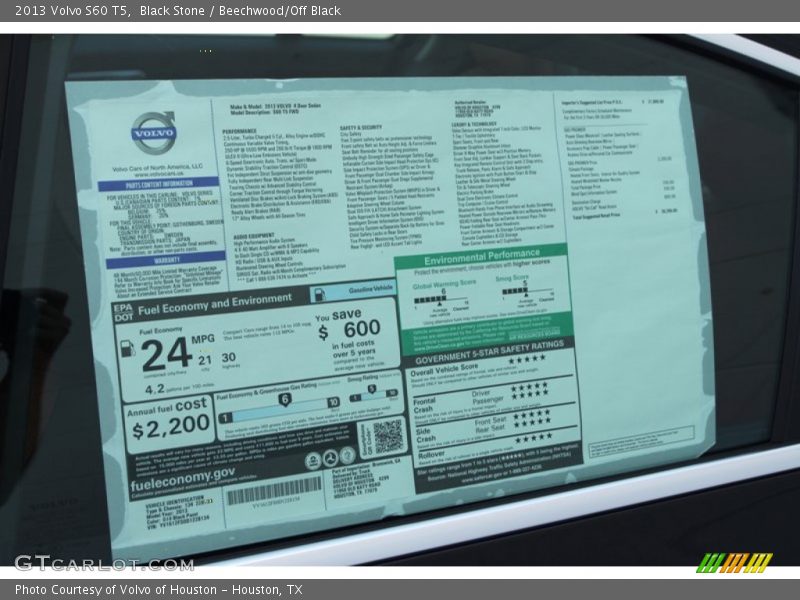Click the barcode at the sticker bottom

click(x=273, y=491)
